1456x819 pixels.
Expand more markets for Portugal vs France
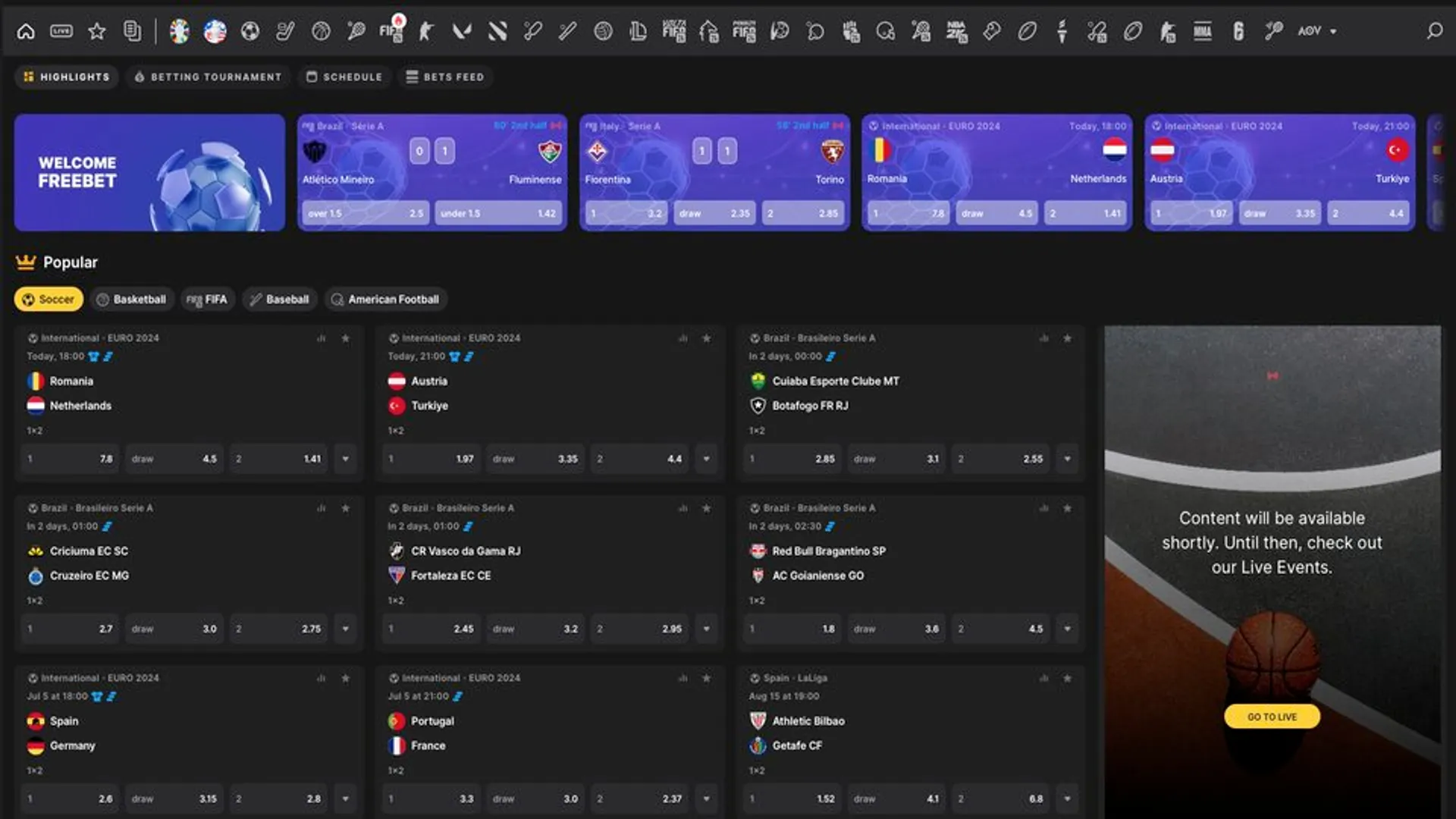pos(707,799)
